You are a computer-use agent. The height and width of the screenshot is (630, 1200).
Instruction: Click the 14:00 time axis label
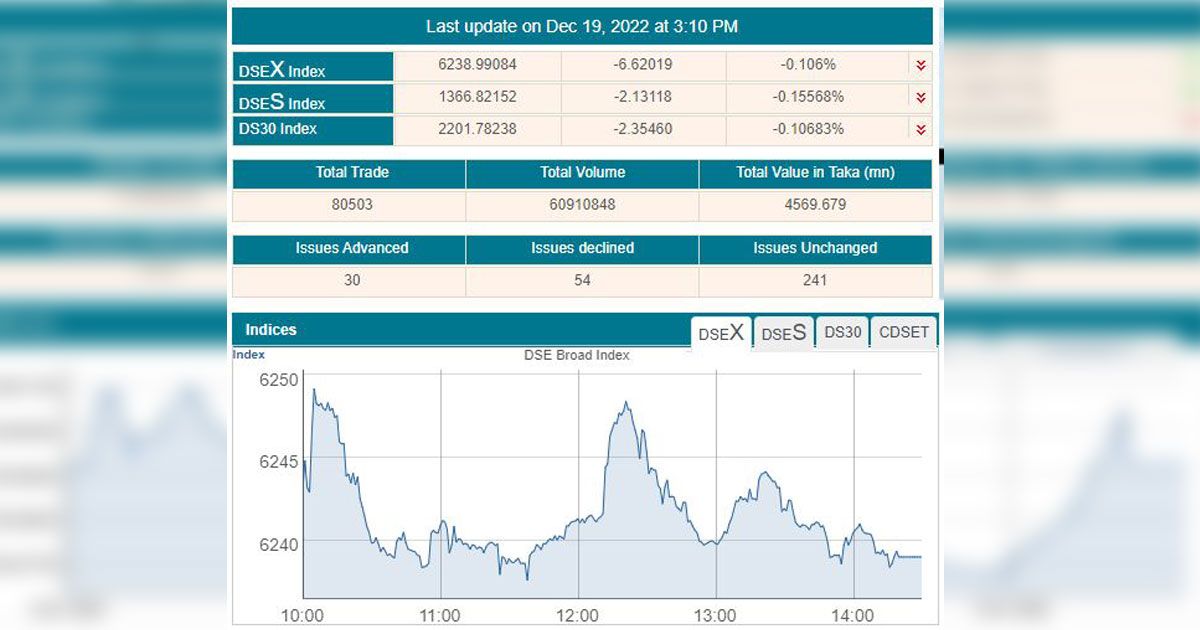(854, 616)
